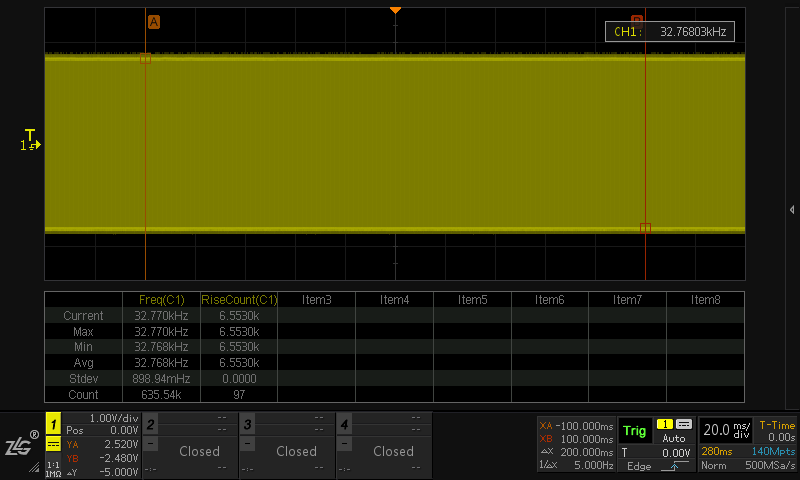Select the RiseCount(C1) measurement column header
The height and width of the screenshot is (480, 800).
(x=238, y=299)
